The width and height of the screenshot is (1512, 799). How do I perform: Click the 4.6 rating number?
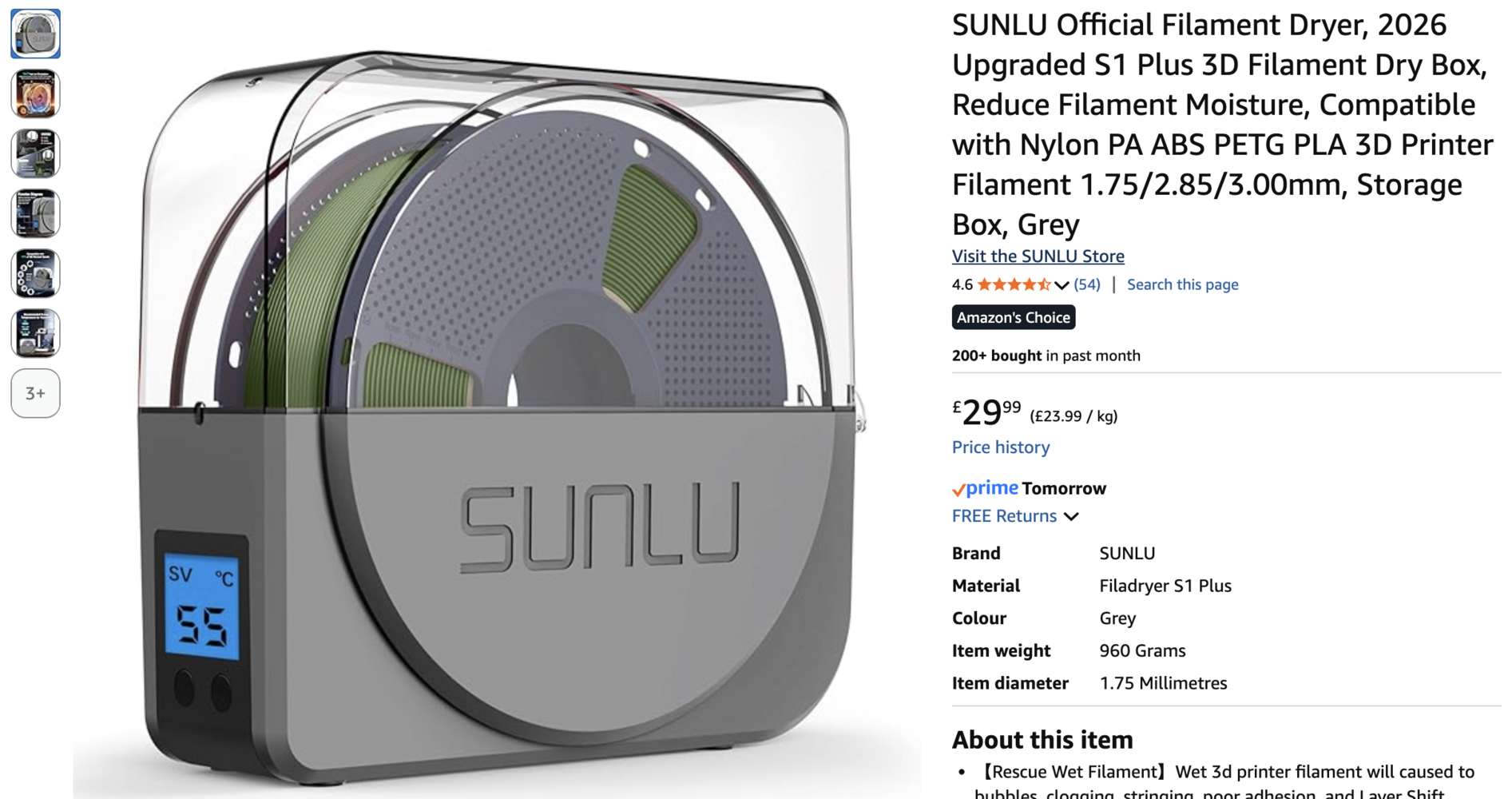click(962, 284)
